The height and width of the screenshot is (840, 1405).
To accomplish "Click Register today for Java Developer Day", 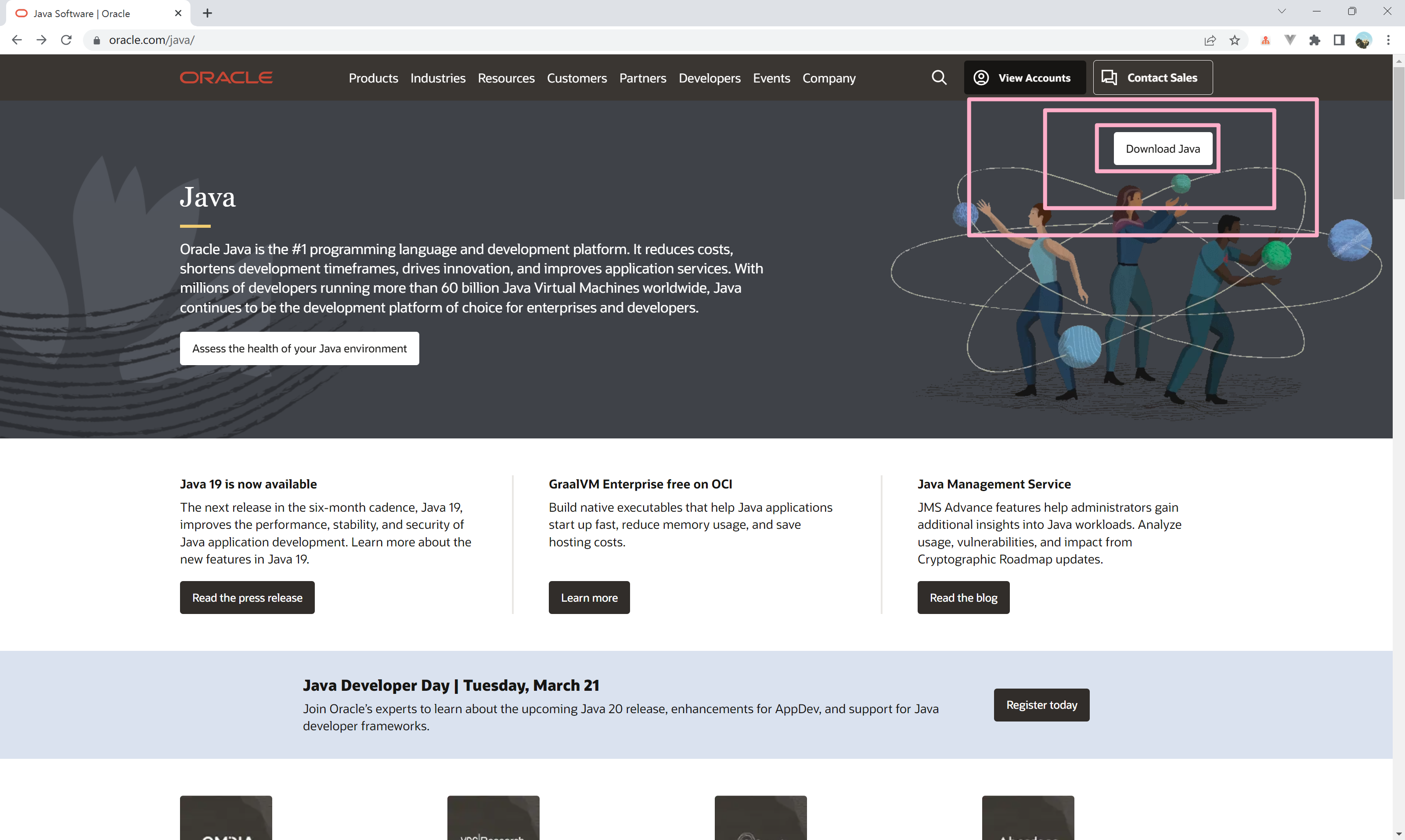I will pos(1041,705).
